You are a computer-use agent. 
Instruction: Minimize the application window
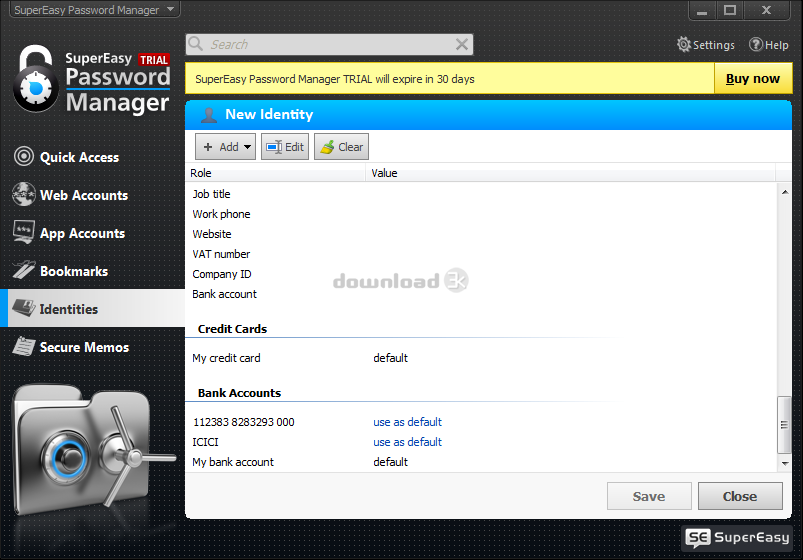(x=702, y=10)
